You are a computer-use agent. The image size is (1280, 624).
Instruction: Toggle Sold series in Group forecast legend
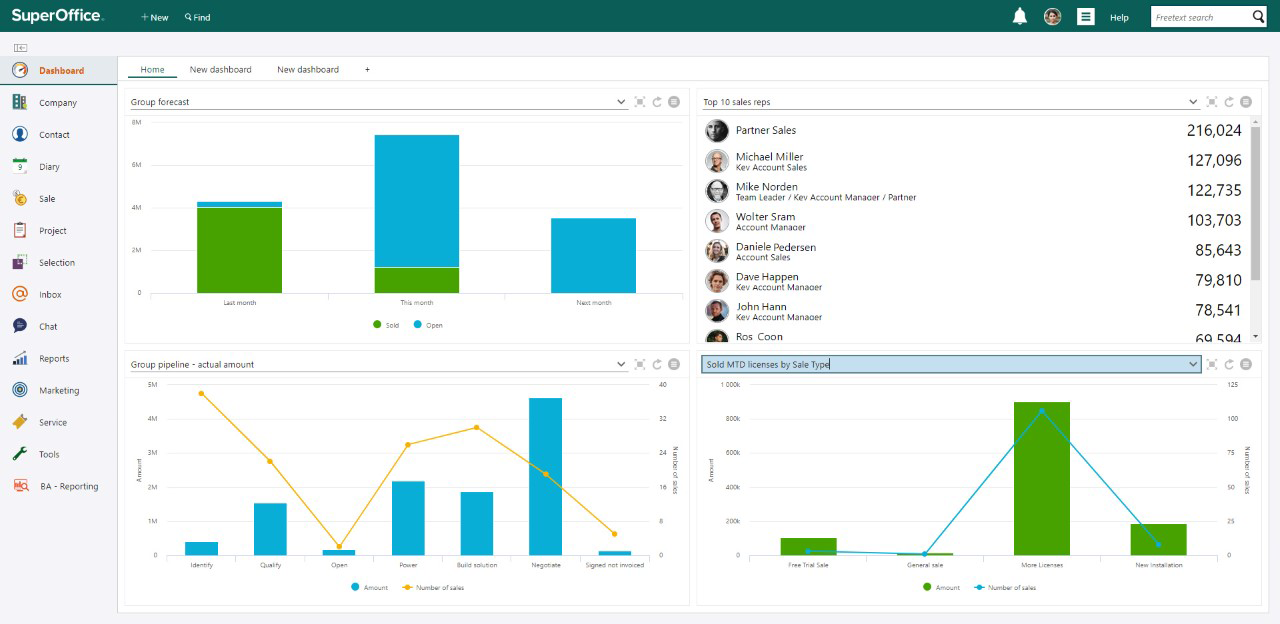(x=385, y=325)
